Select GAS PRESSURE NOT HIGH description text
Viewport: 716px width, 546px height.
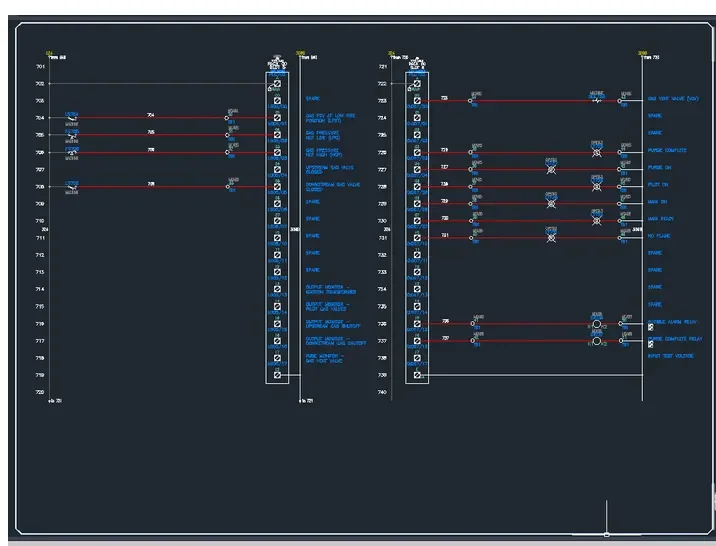pos(323,152)
